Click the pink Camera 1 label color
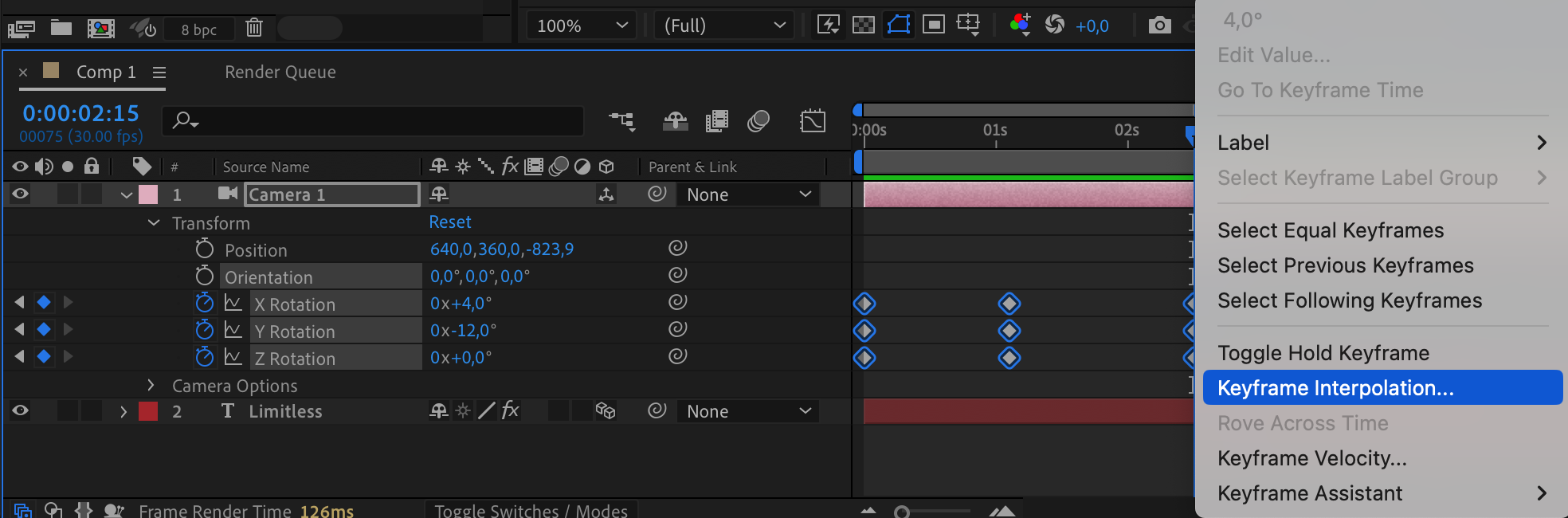Image resolution: width=1568 pixels, height=518 pixels. coord(148,194)
